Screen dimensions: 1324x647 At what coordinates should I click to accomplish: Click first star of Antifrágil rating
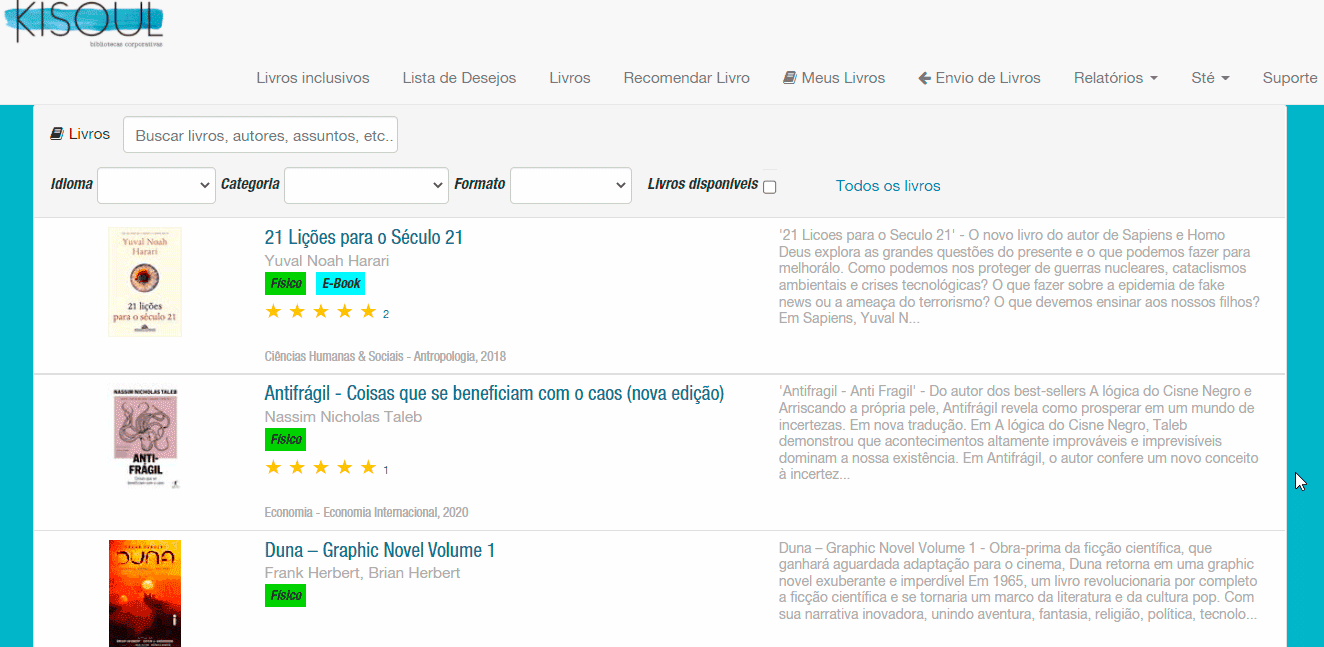pyautogui.click(x=274, y=468)
